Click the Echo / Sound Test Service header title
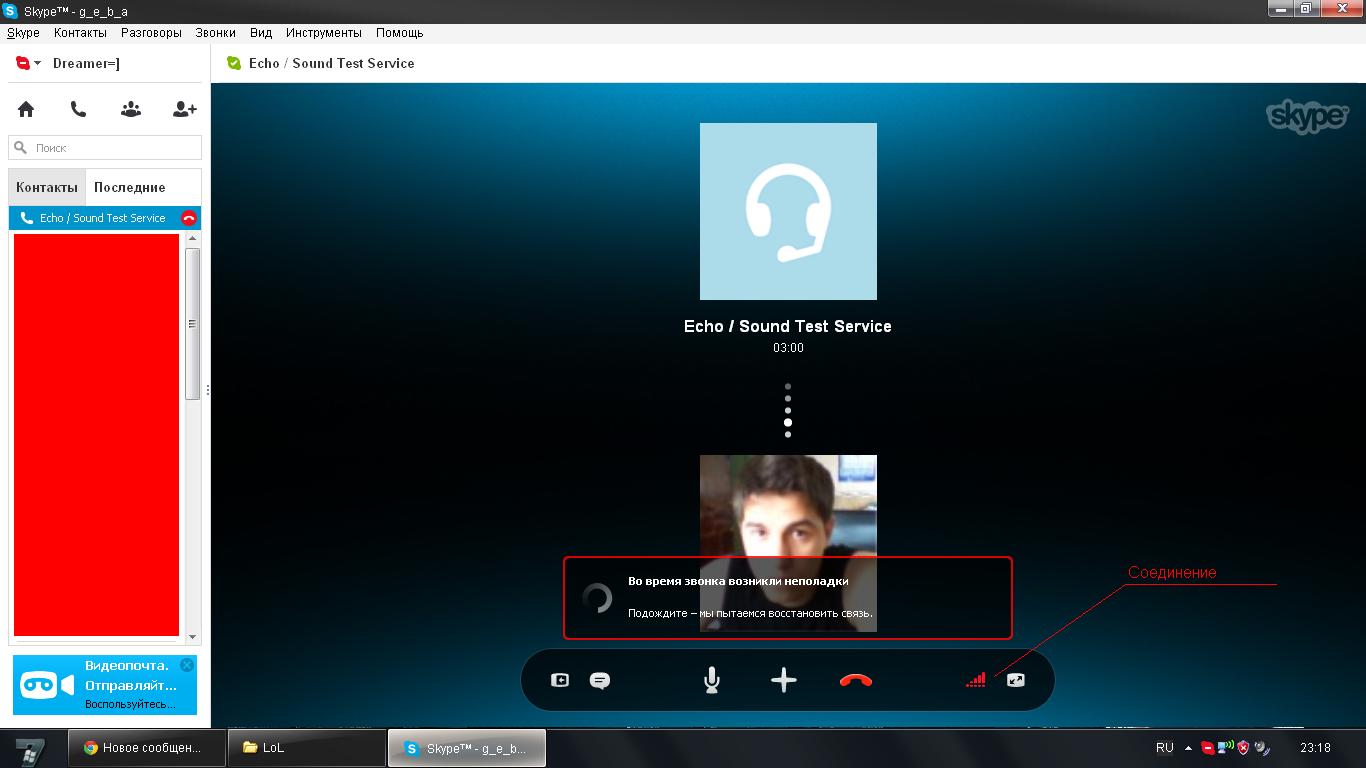Screen dimensions: 1366x768 coord(332,63)
